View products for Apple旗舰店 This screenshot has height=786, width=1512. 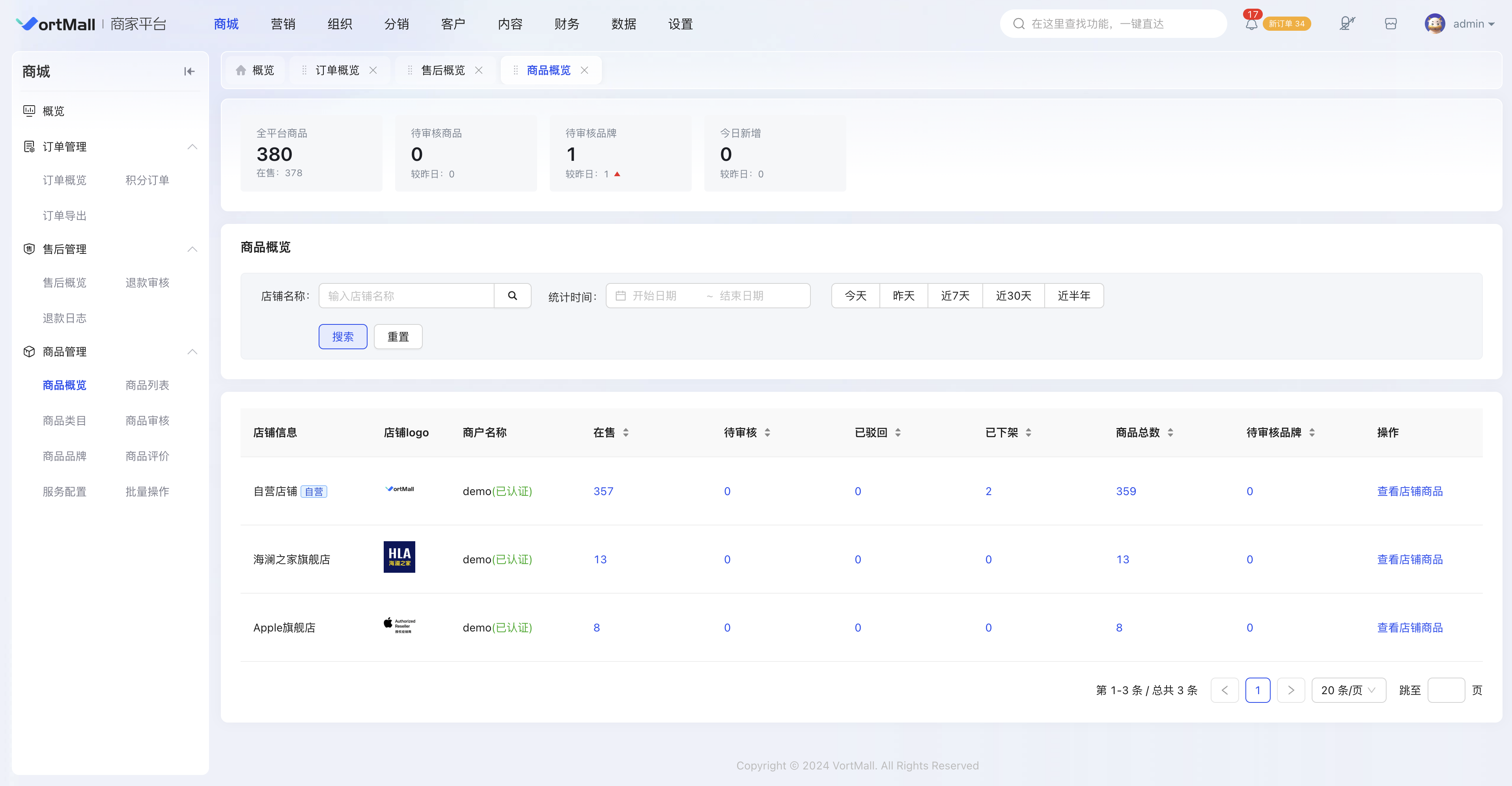[x=1410, y=628]
